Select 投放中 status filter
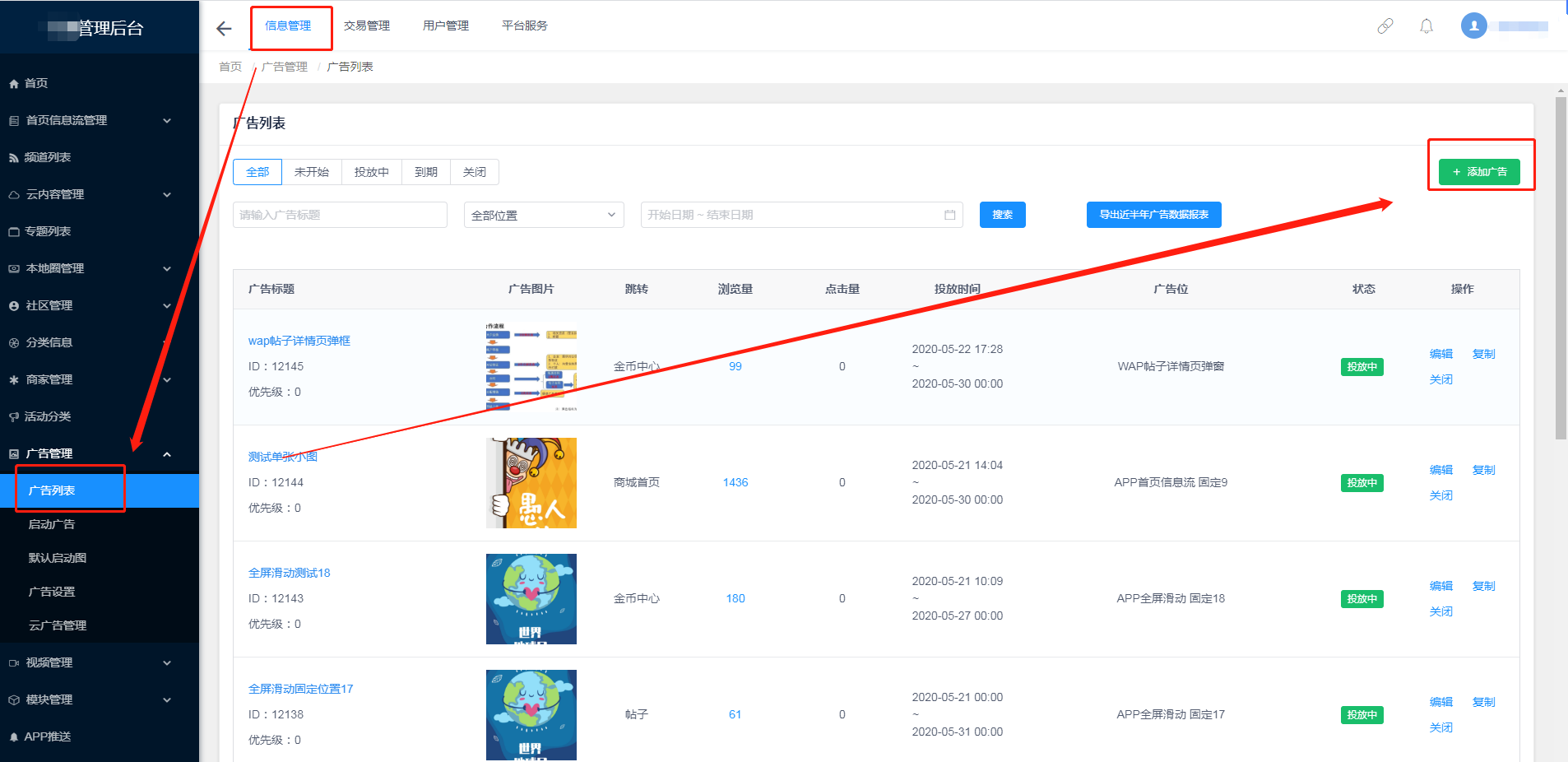The width and height of the screenshot is (1568, 762). point(372,172)
